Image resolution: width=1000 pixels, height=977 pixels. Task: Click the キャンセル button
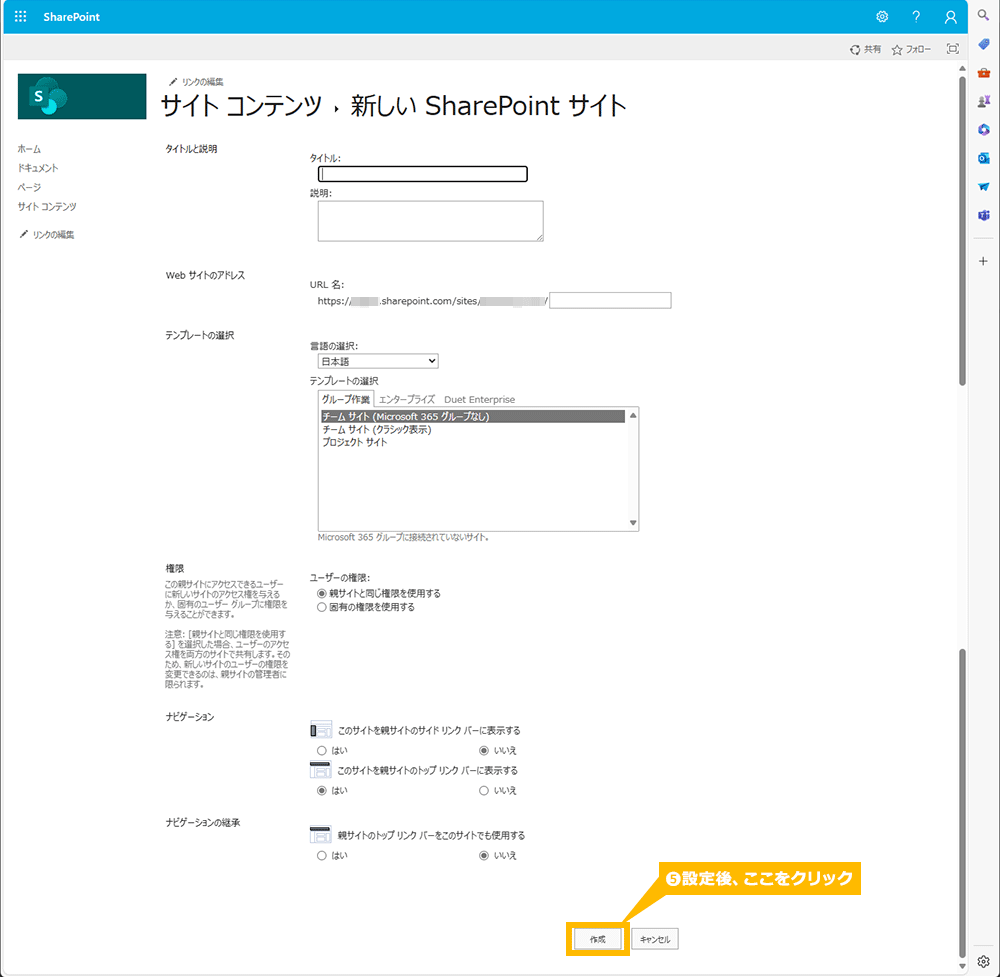pyautogui.click(x=655, y=939)
